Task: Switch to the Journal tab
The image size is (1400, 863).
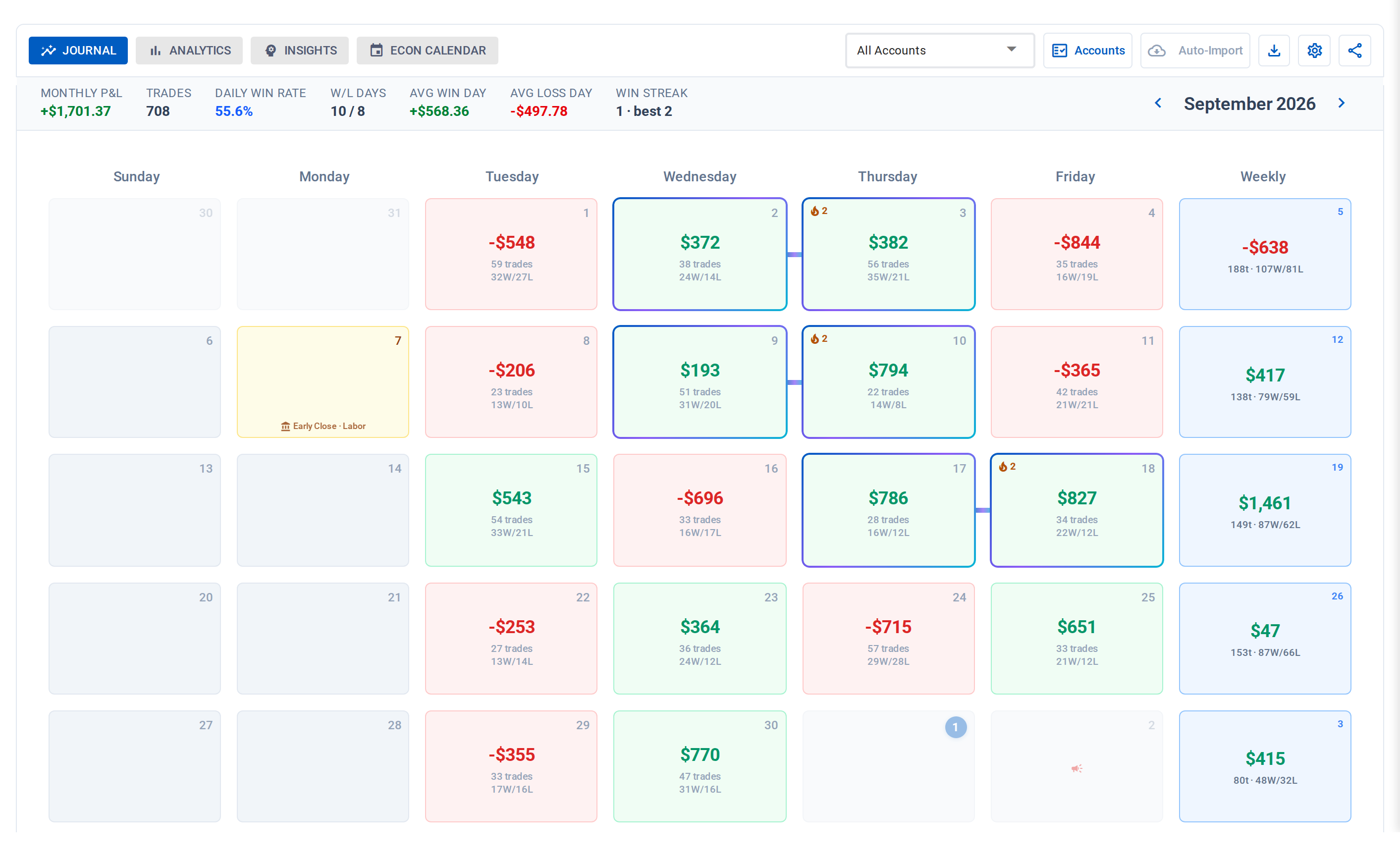Action: click(x=78, y=50)
